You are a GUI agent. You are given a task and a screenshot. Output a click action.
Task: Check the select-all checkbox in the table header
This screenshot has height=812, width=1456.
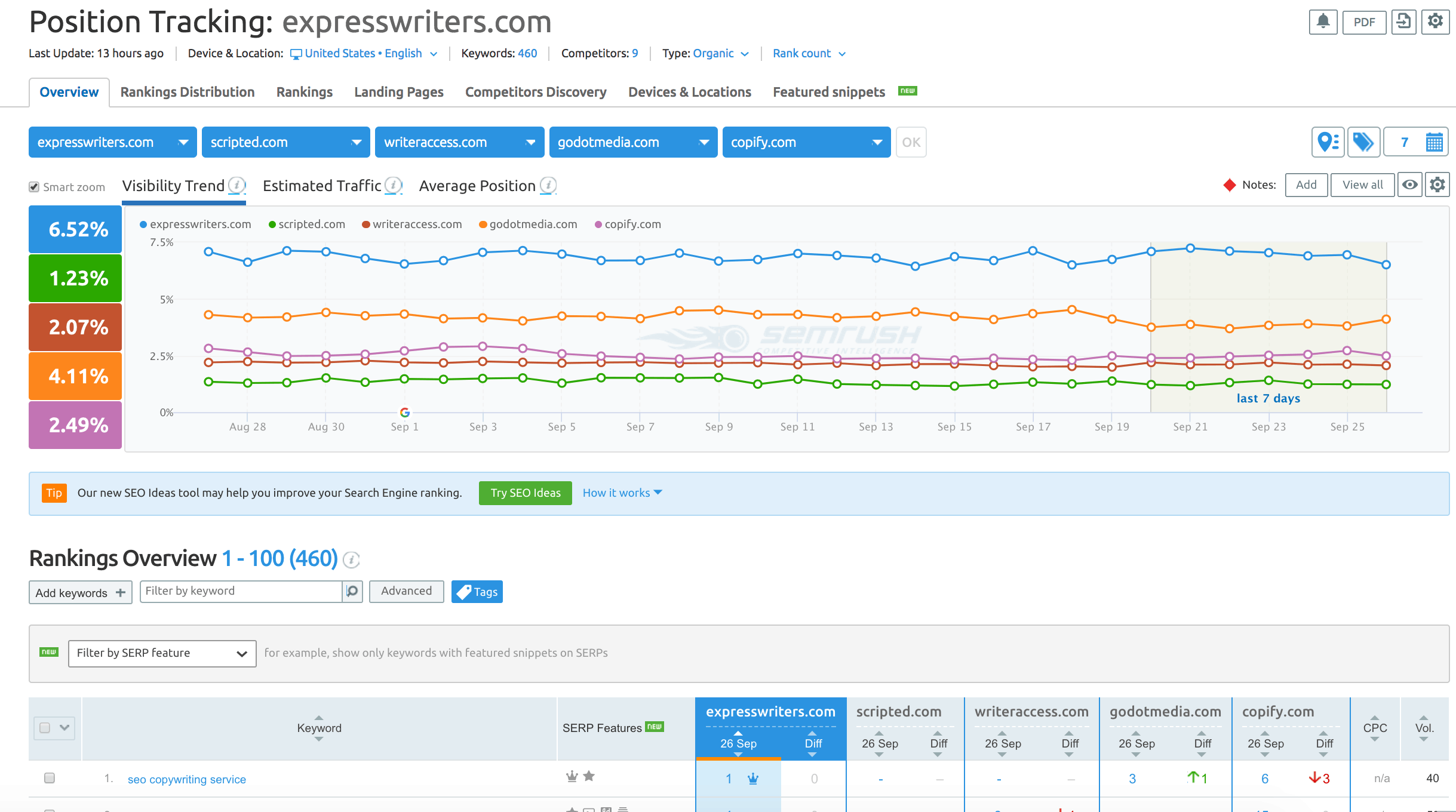tap(45, 727)
